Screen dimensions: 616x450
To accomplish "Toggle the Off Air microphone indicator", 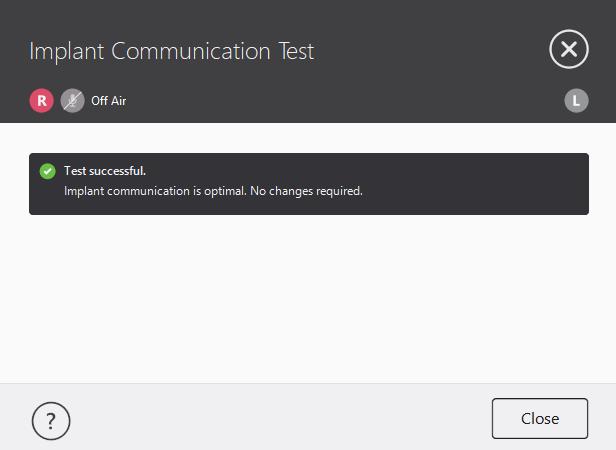I will [72, 100].
